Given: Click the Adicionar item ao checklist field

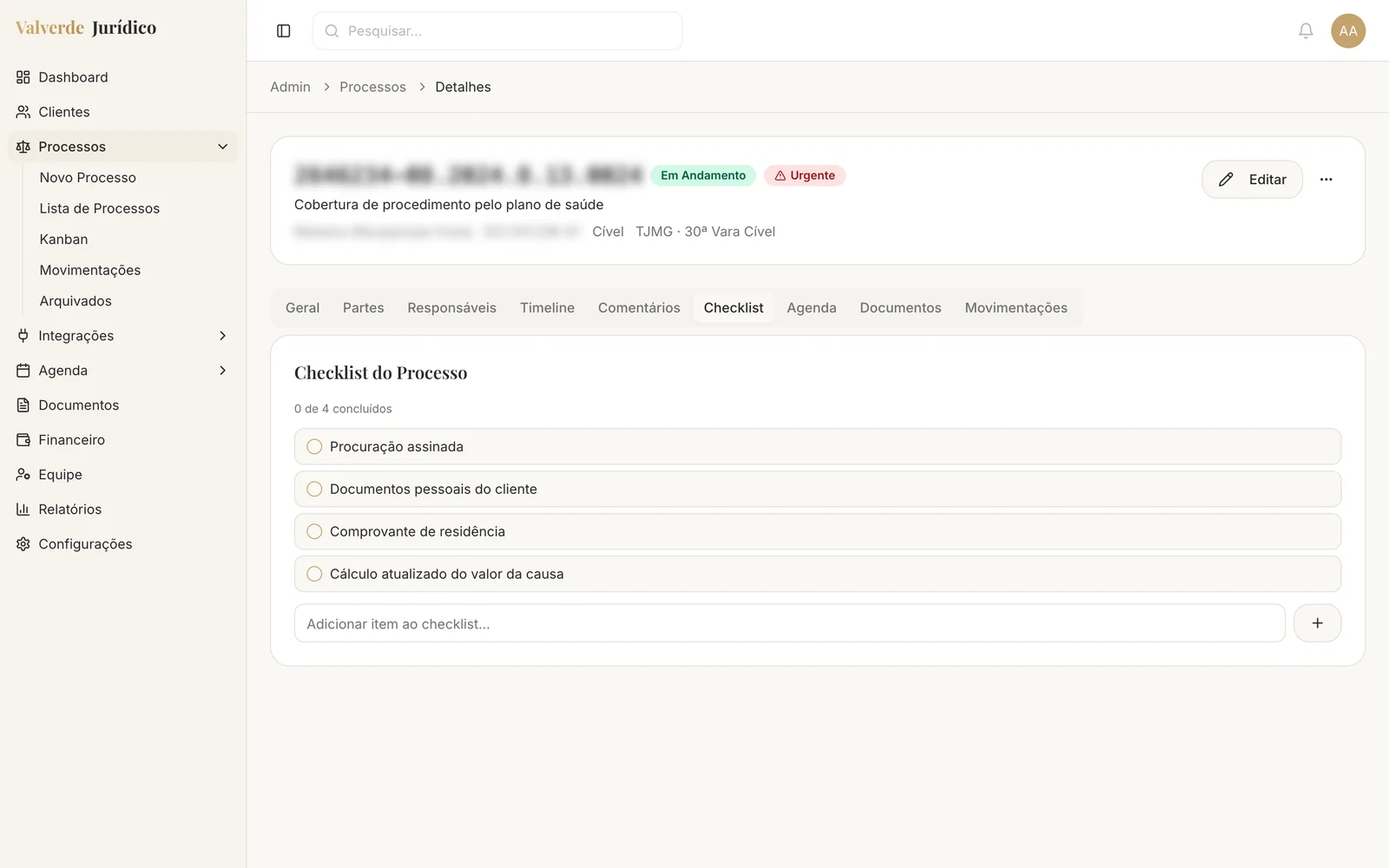Looking at the screenshot, I should point(789,623).
